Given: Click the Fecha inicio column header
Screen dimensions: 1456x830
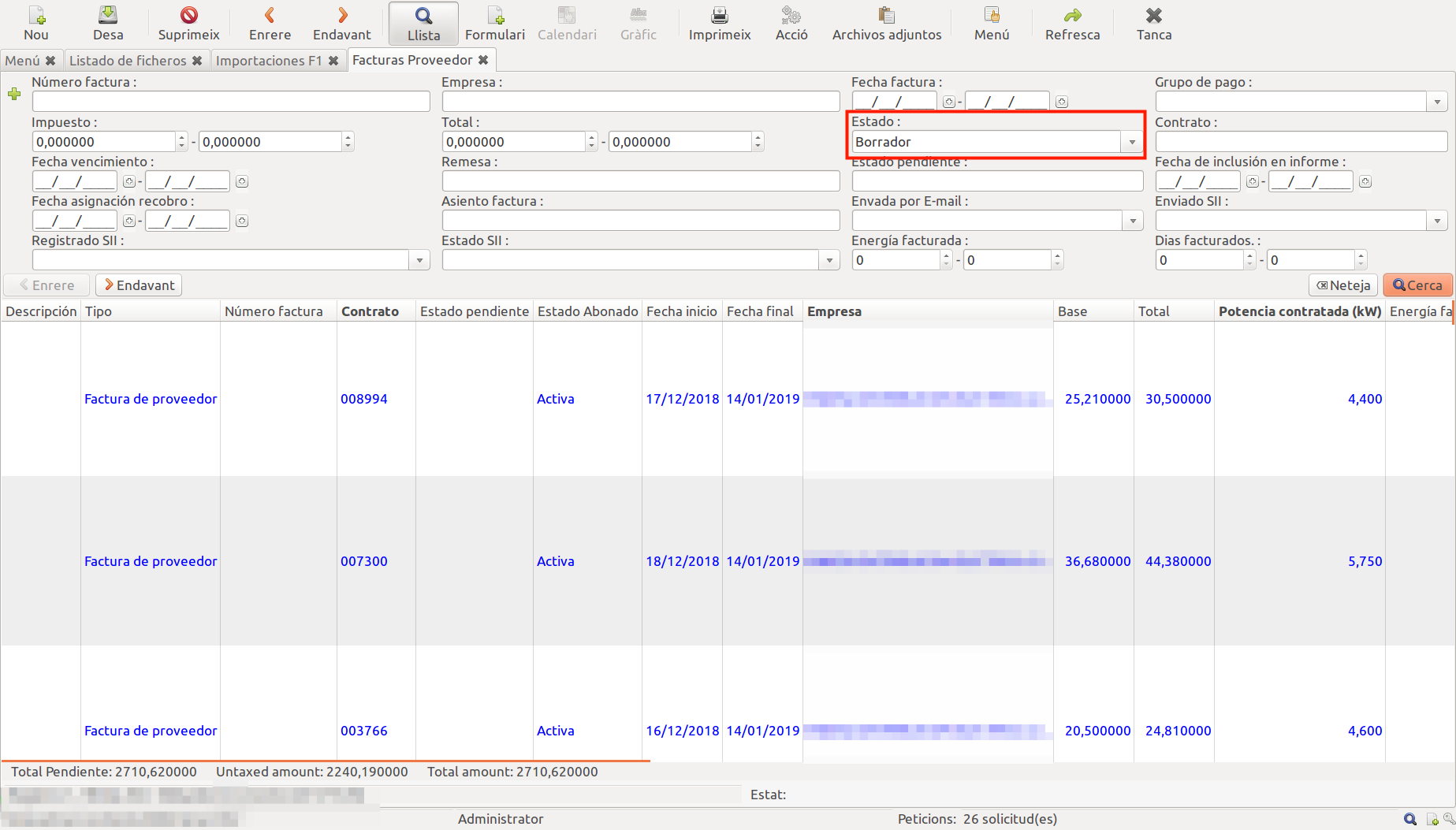Looking at the screenshot, I should [682, 311].
